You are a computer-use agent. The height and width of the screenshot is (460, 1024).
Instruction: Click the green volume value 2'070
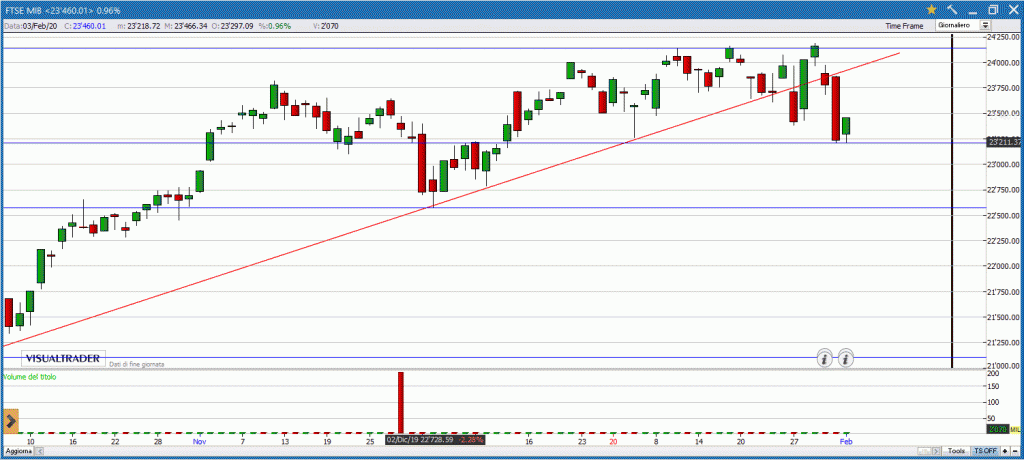(998, 429)
